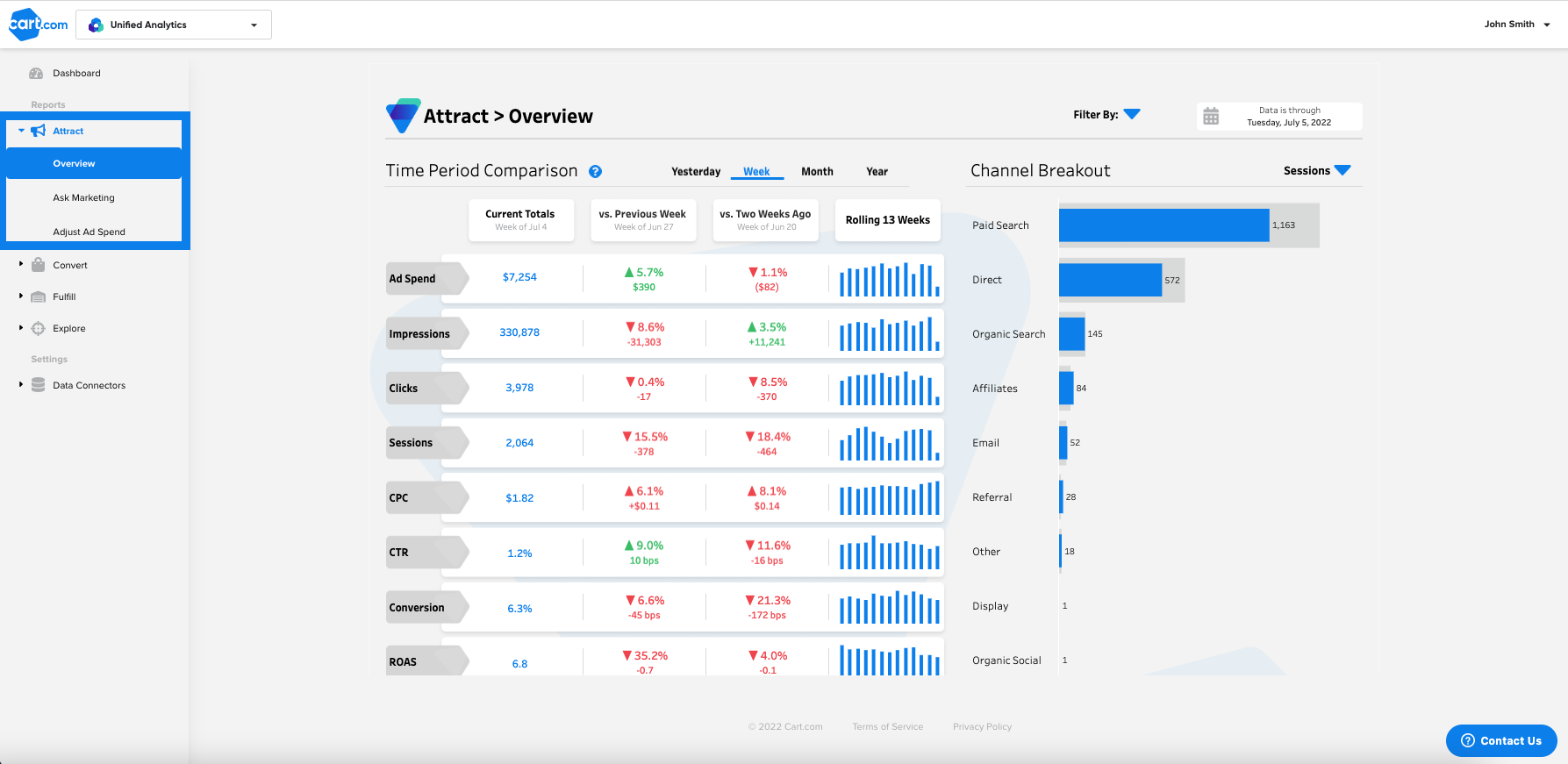
Task: Click the CTR rolling sparkline chart
Action: click(x=889, y=553)
